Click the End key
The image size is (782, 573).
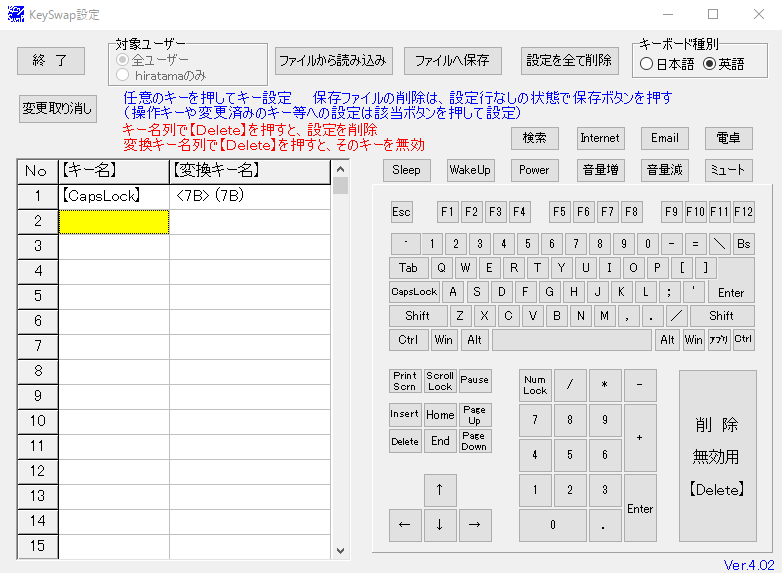point(440,441)
